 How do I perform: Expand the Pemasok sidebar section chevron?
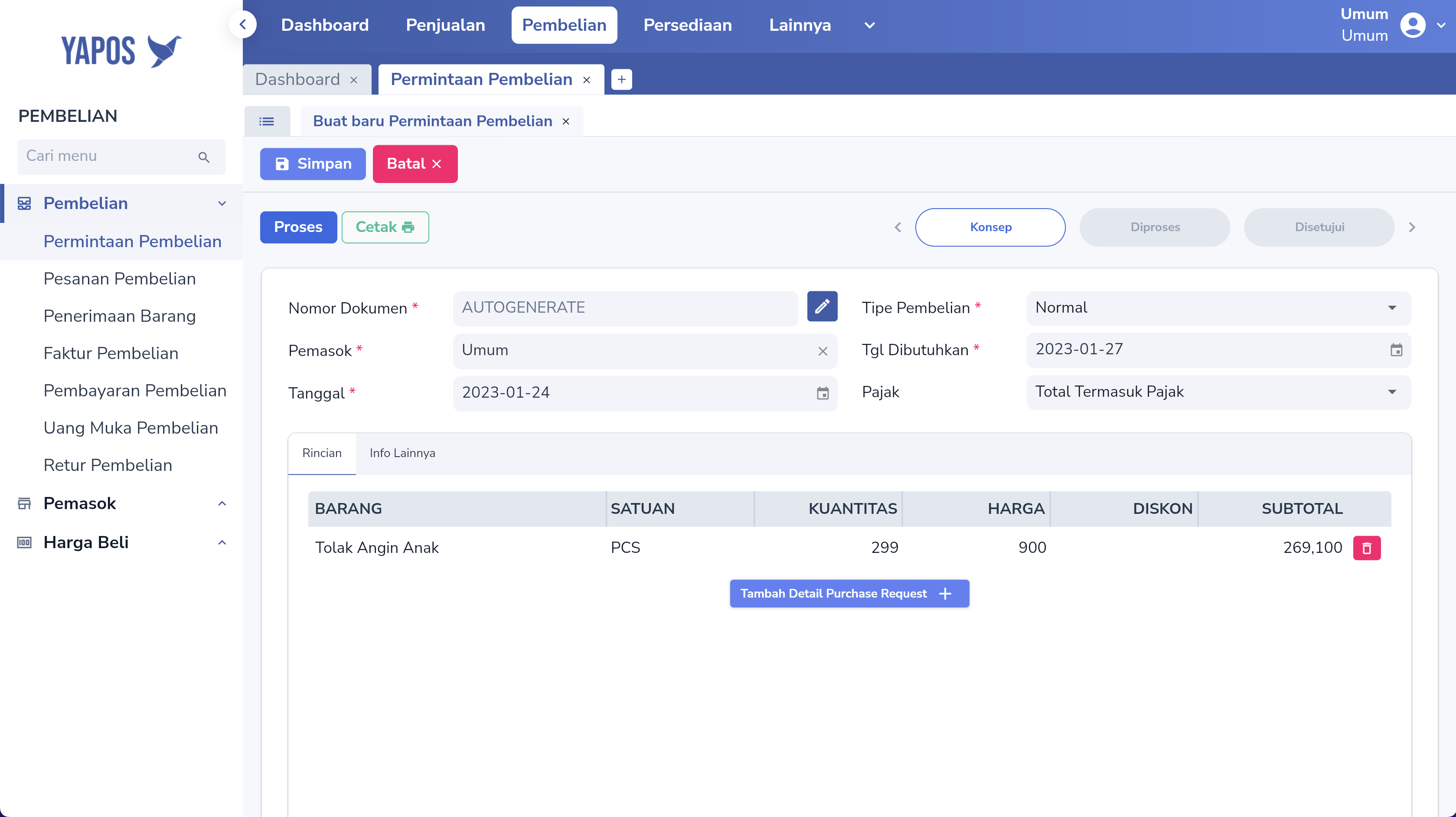[x=222, y=503]
